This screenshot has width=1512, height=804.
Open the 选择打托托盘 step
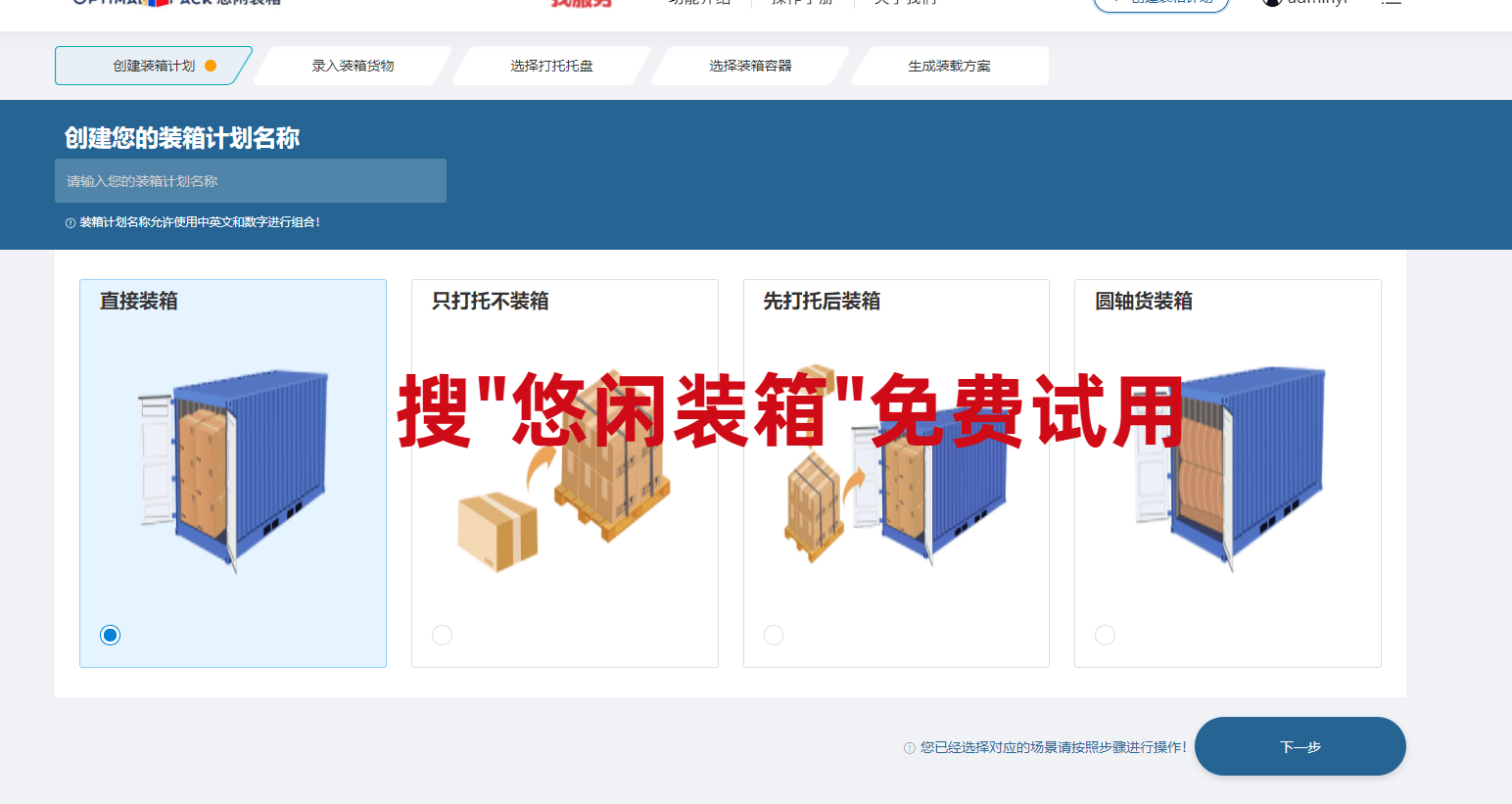[x=551, y=66]
